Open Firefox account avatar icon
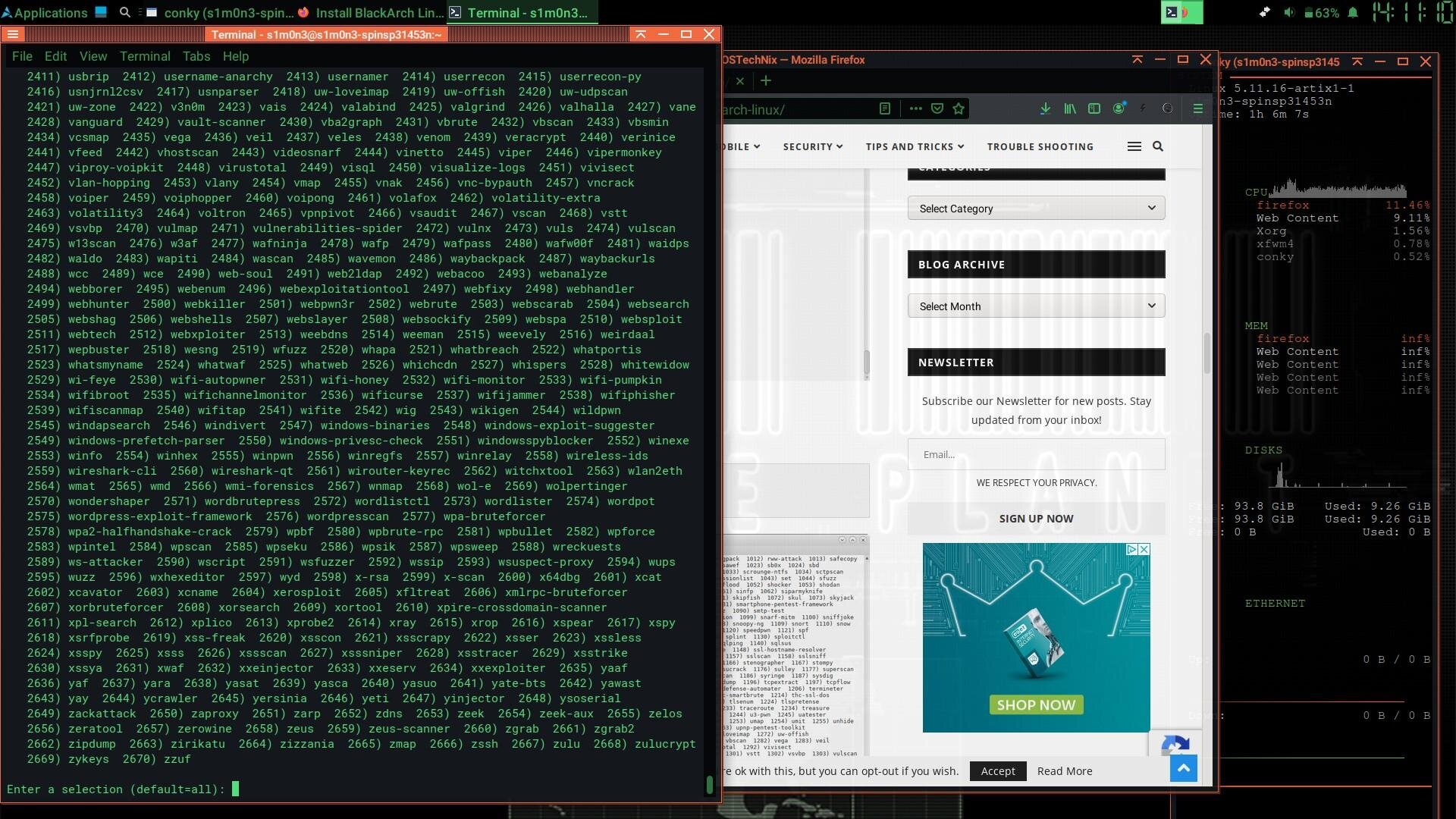The width and height of the screenshot is (1456, 819). (1119, 109)
